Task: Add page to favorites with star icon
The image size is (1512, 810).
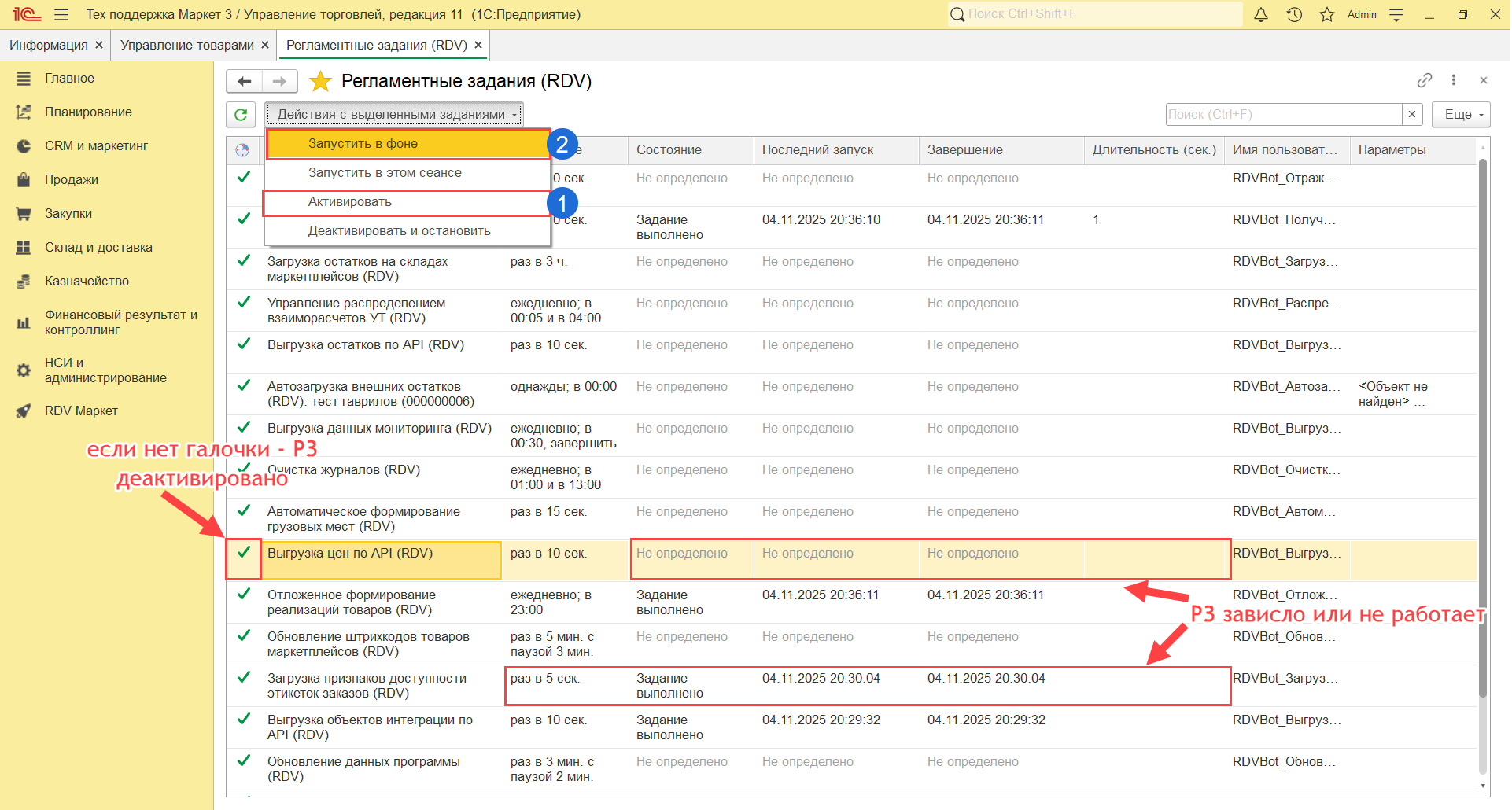Action: (320, 81)
